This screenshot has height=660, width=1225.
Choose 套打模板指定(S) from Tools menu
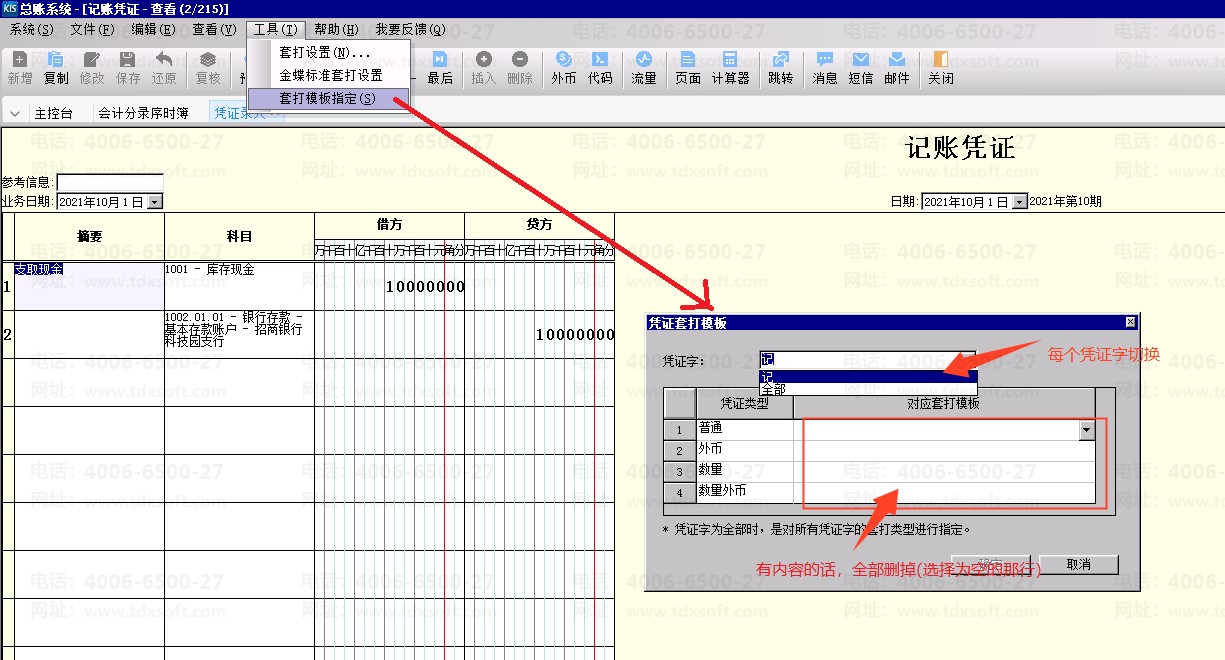328,99
